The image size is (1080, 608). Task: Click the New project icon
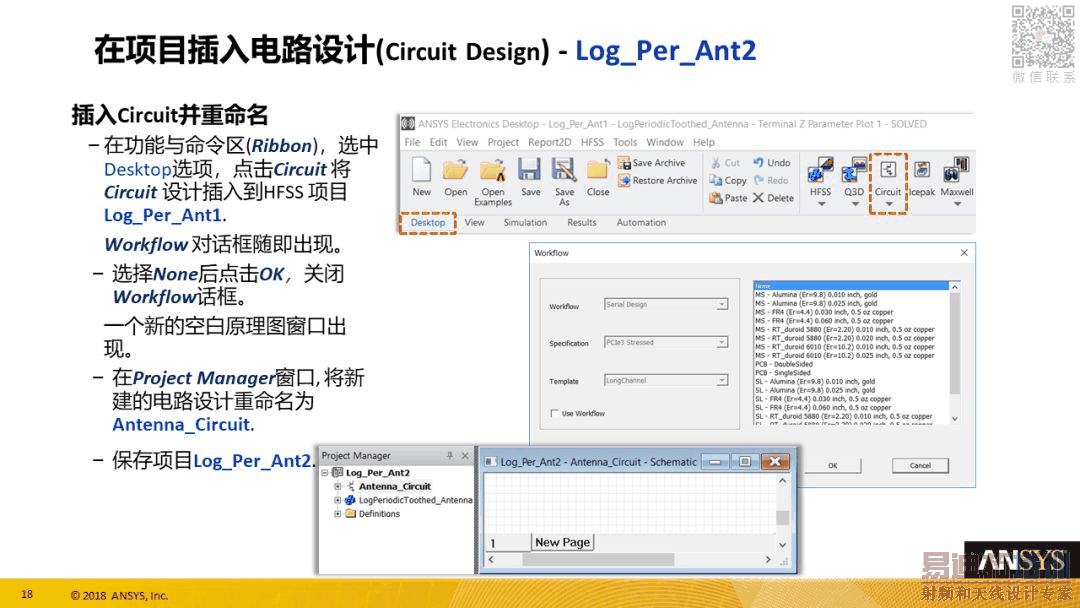422,169
